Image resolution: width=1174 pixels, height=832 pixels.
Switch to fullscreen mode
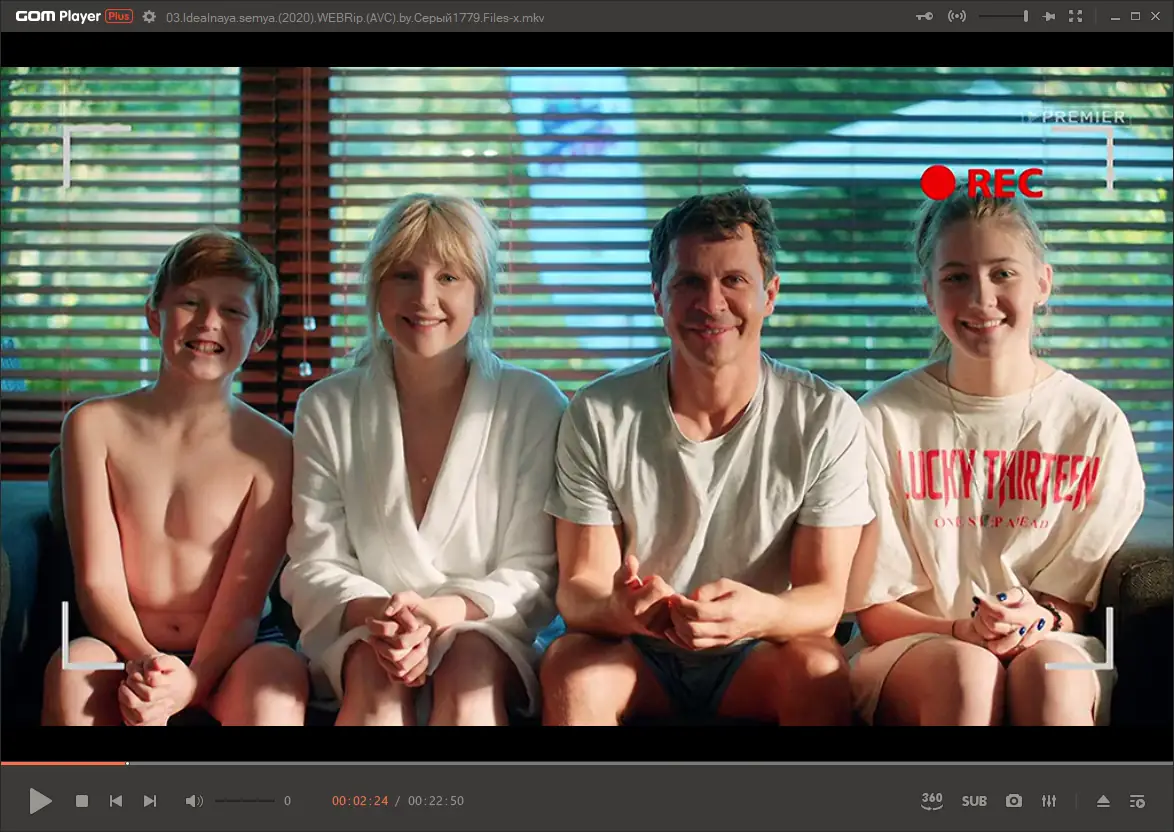click(x=1076, y=16)
